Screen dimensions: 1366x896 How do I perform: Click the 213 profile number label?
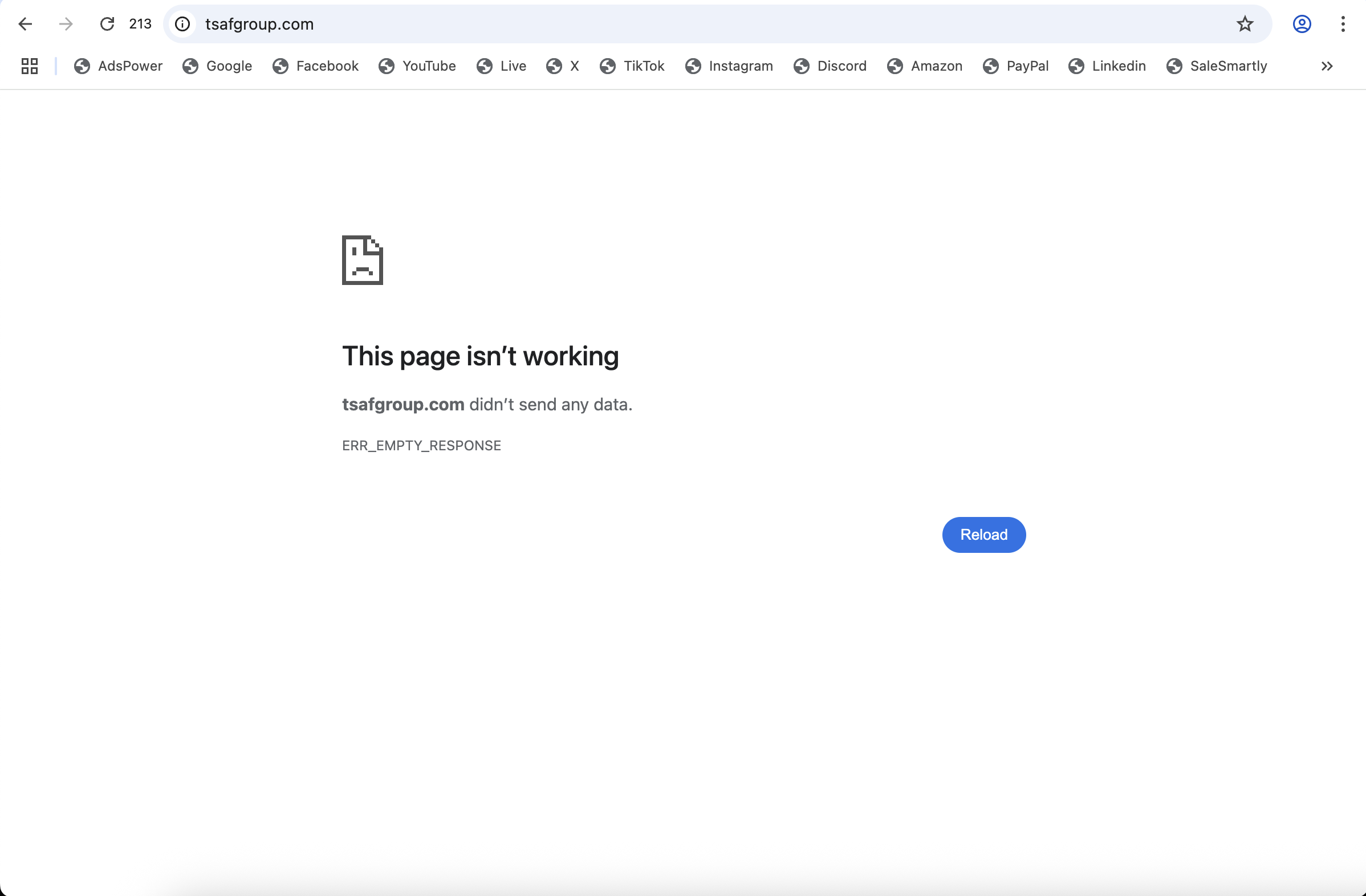click(x=140, y=24)
